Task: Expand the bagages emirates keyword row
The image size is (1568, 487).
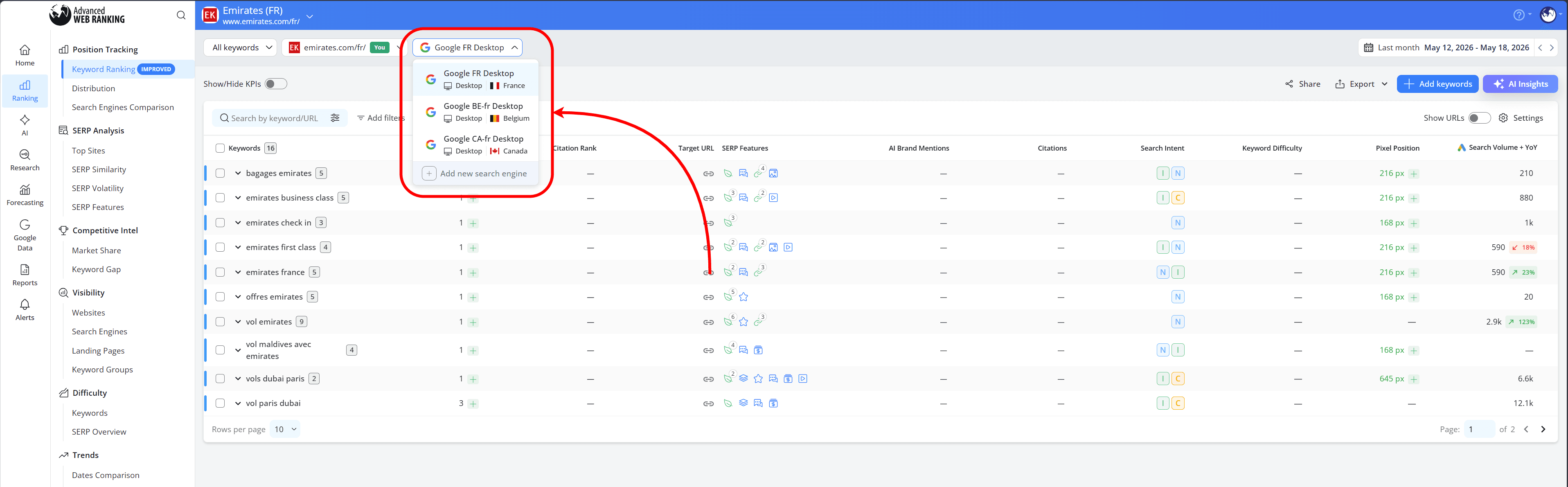Action: 237,174
